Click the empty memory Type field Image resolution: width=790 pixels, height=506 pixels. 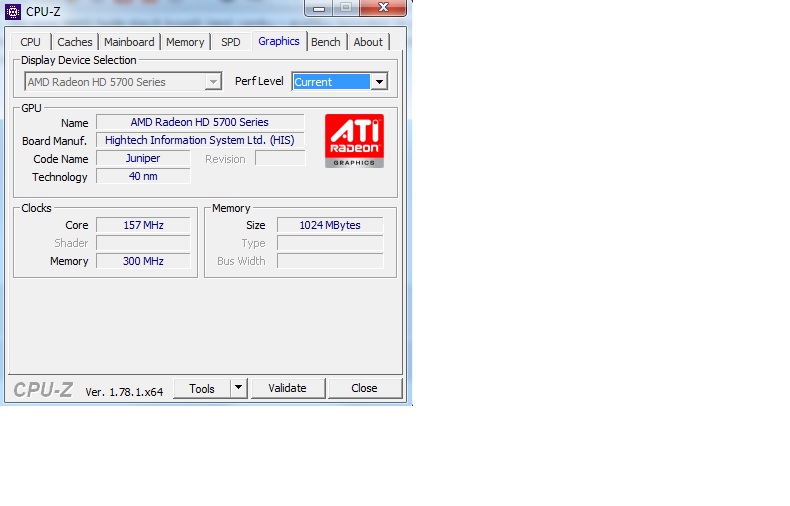[330, 243]
